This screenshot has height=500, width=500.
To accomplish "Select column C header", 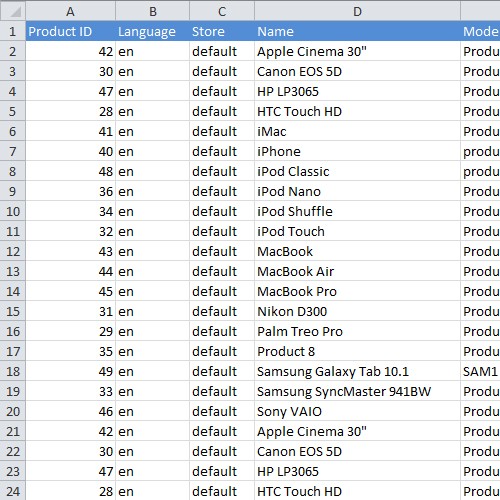I will [222, 11].
